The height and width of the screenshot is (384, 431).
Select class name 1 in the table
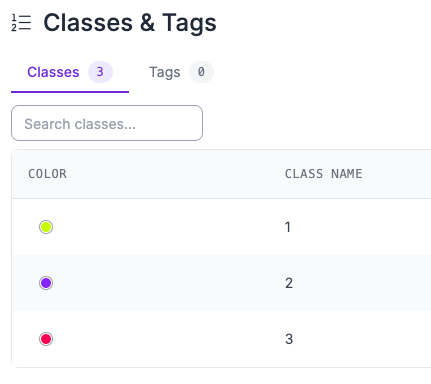pos(288,227)
